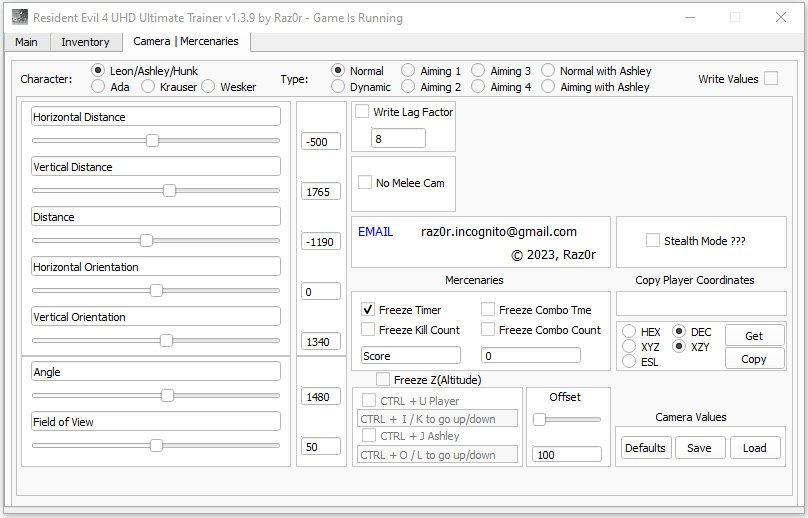Screen dimensions: 808x518
Task: Click the Score label field
Action: pyautogui.click(x=411, y=356)
